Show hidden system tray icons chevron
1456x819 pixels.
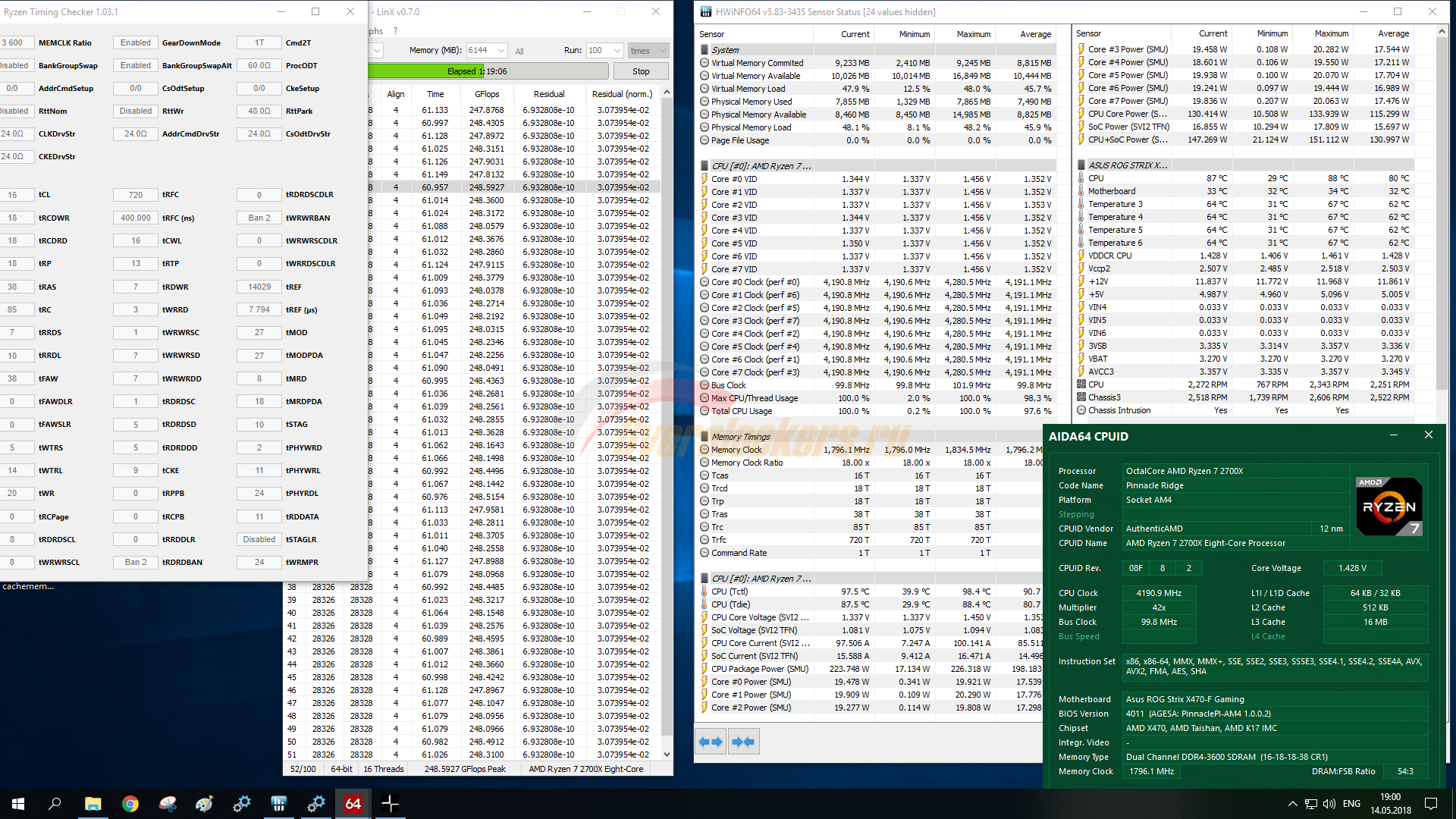[x=1292, y=804]
